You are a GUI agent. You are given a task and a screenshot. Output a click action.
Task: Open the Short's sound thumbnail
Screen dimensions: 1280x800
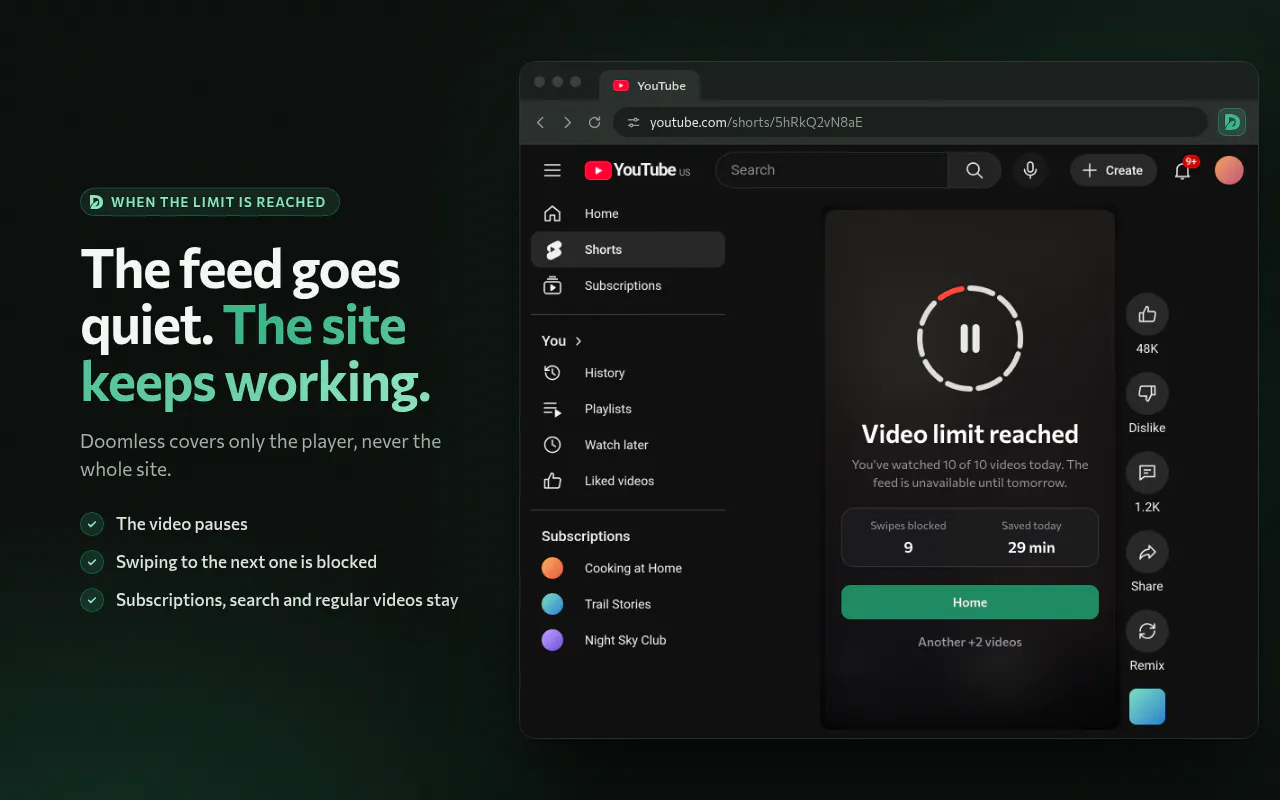tap(1147, 706)
